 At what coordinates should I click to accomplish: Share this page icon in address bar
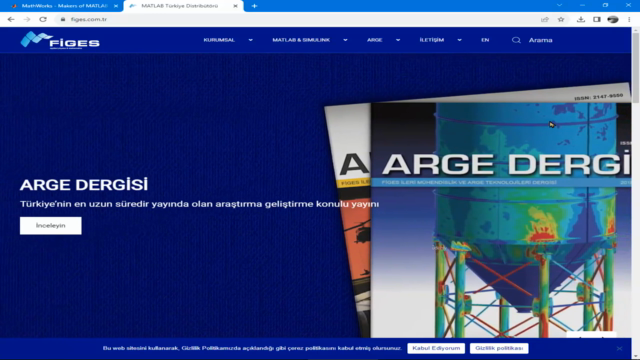tap(544, 19)
